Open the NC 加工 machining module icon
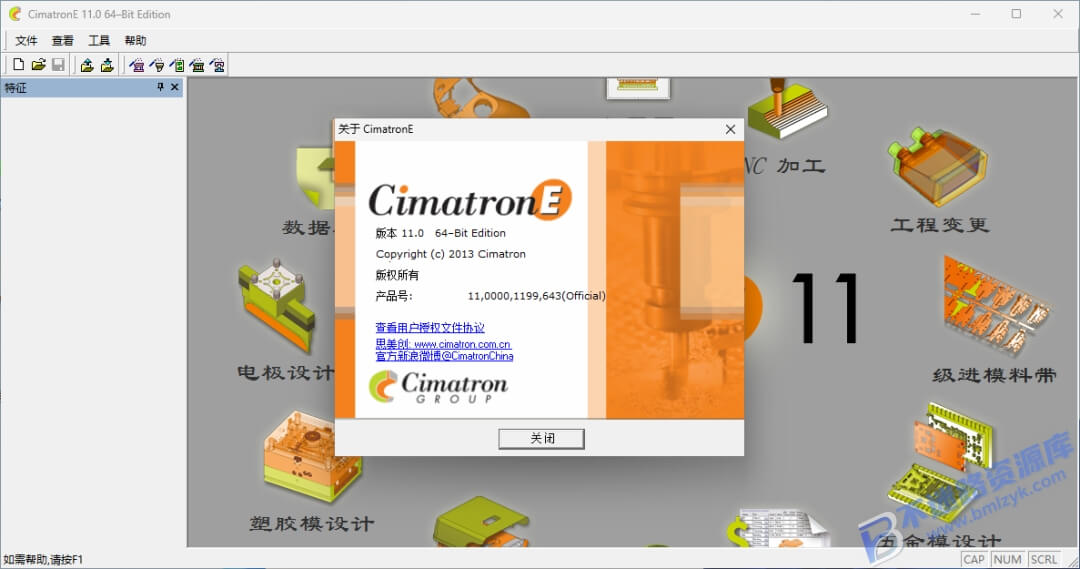The height and width of the screenshot is (569, 1080). click(x=787, y=109)
